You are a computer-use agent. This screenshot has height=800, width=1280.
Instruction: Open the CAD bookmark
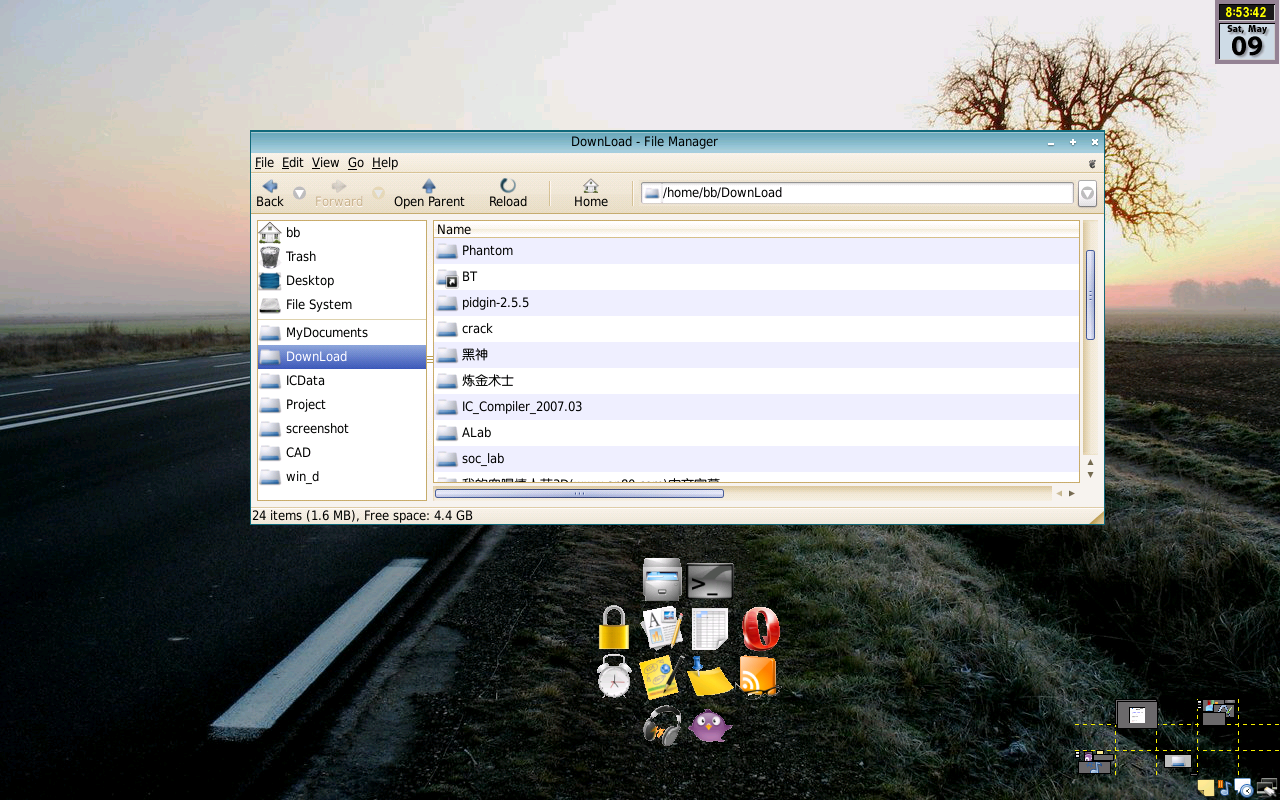click(342, 452)
